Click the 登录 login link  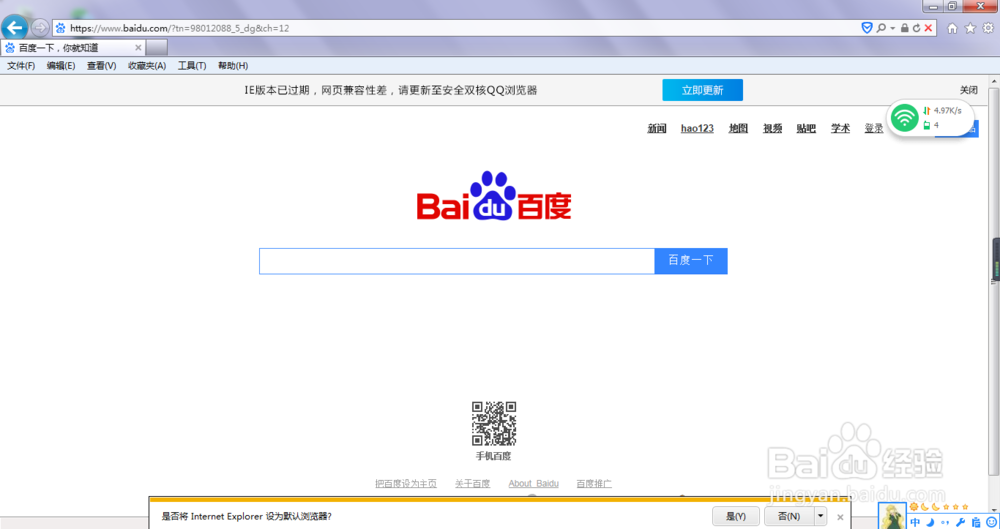click(874, 128)
